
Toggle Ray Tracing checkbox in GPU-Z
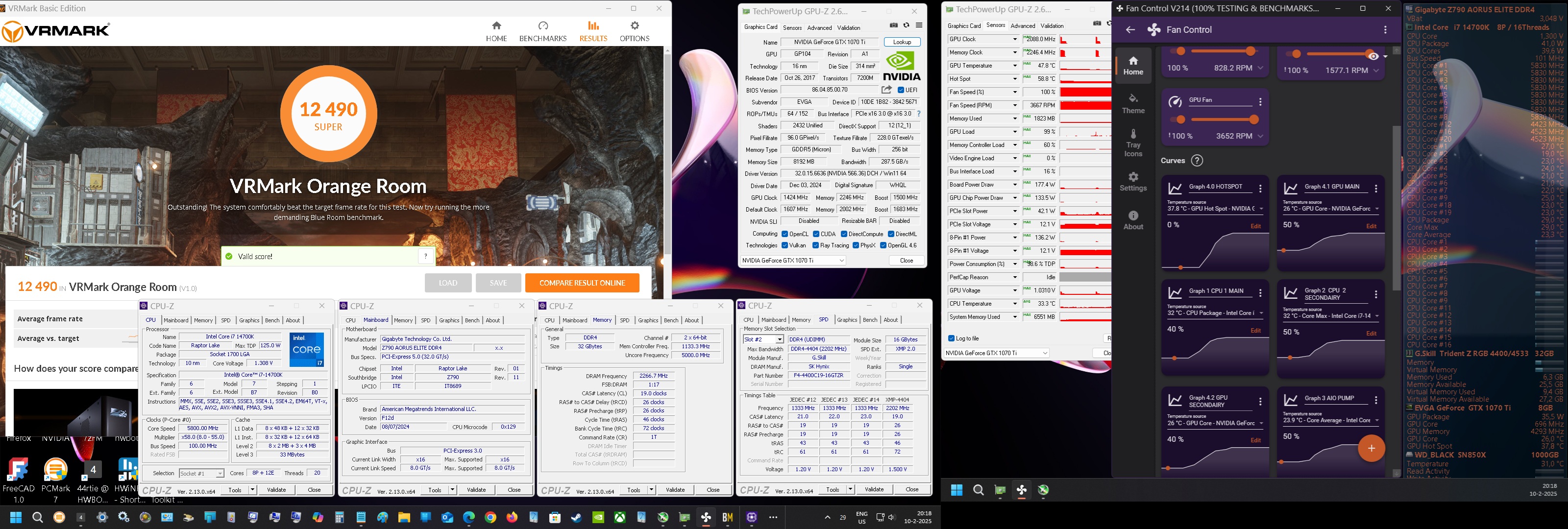(x=816, y=245)
